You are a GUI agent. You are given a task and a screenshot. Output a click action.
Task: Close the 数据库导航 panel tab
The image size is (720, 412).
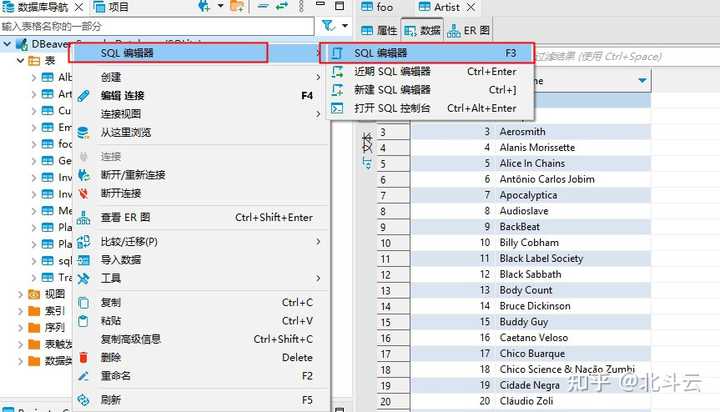tap(79, 7)
